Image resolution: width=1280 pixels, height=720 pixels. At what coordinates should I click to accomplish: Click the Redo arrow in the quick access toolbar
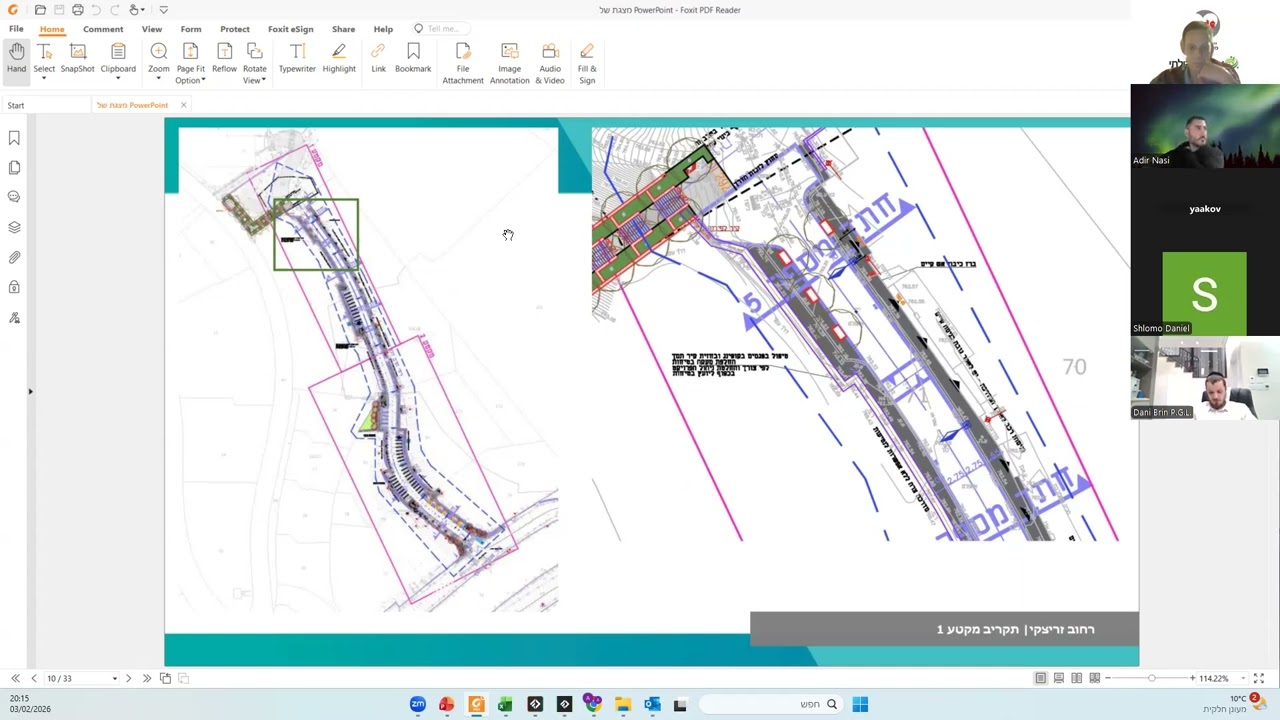pos(115,10)
